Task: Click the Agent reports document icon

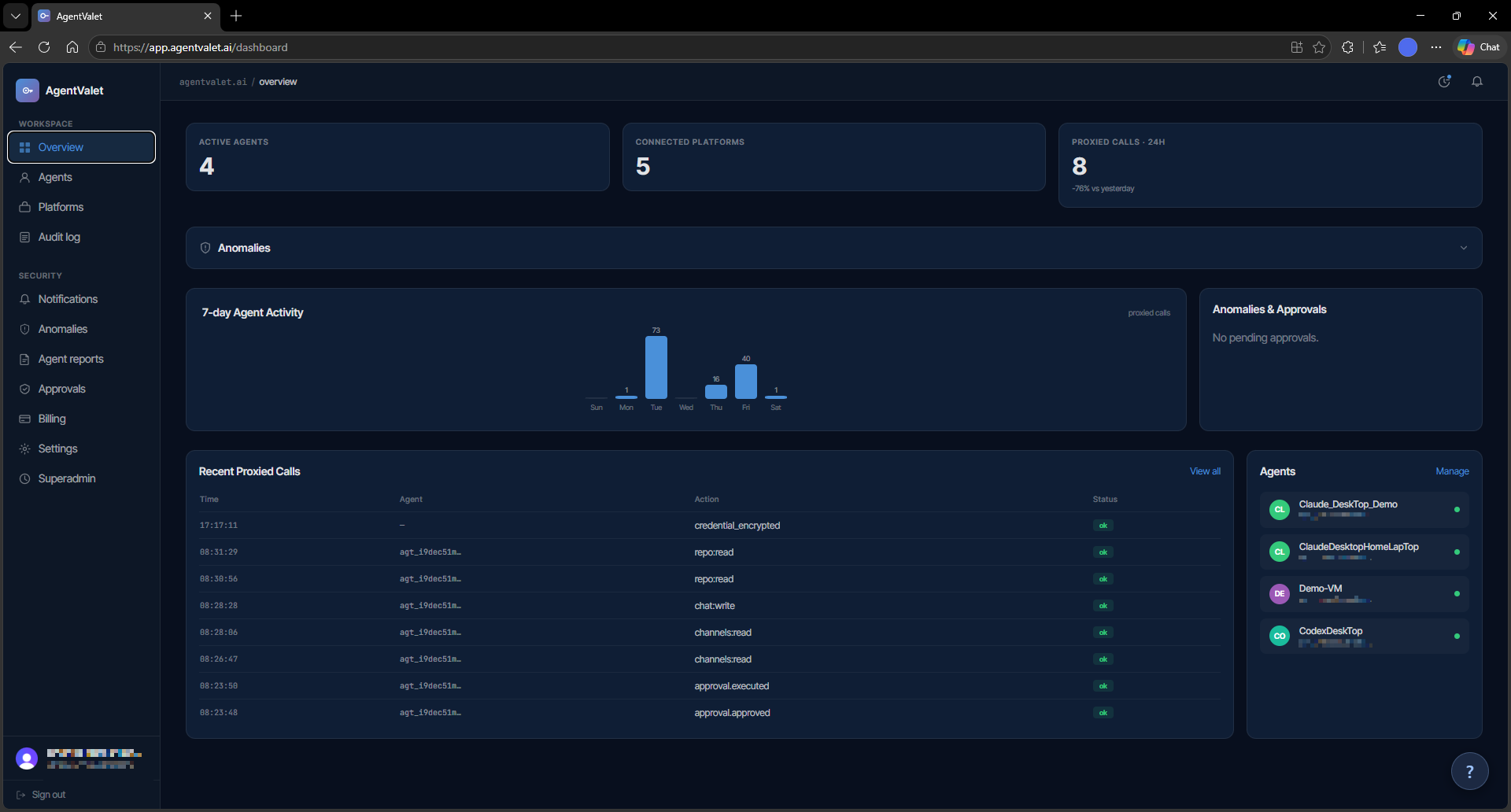Action: [24, 359]
